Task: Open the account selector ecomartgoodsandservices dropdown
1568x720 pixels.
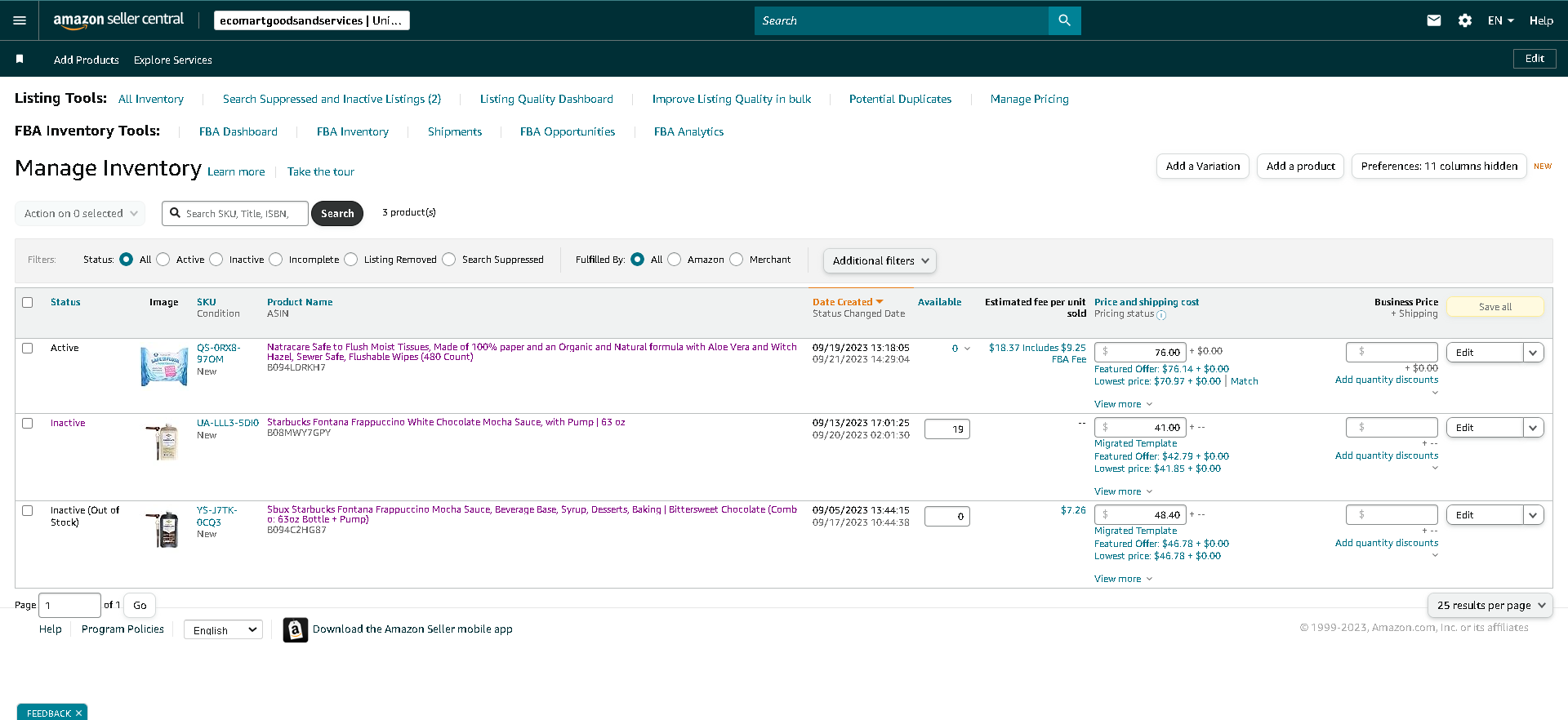Action: tap(312, 20)
